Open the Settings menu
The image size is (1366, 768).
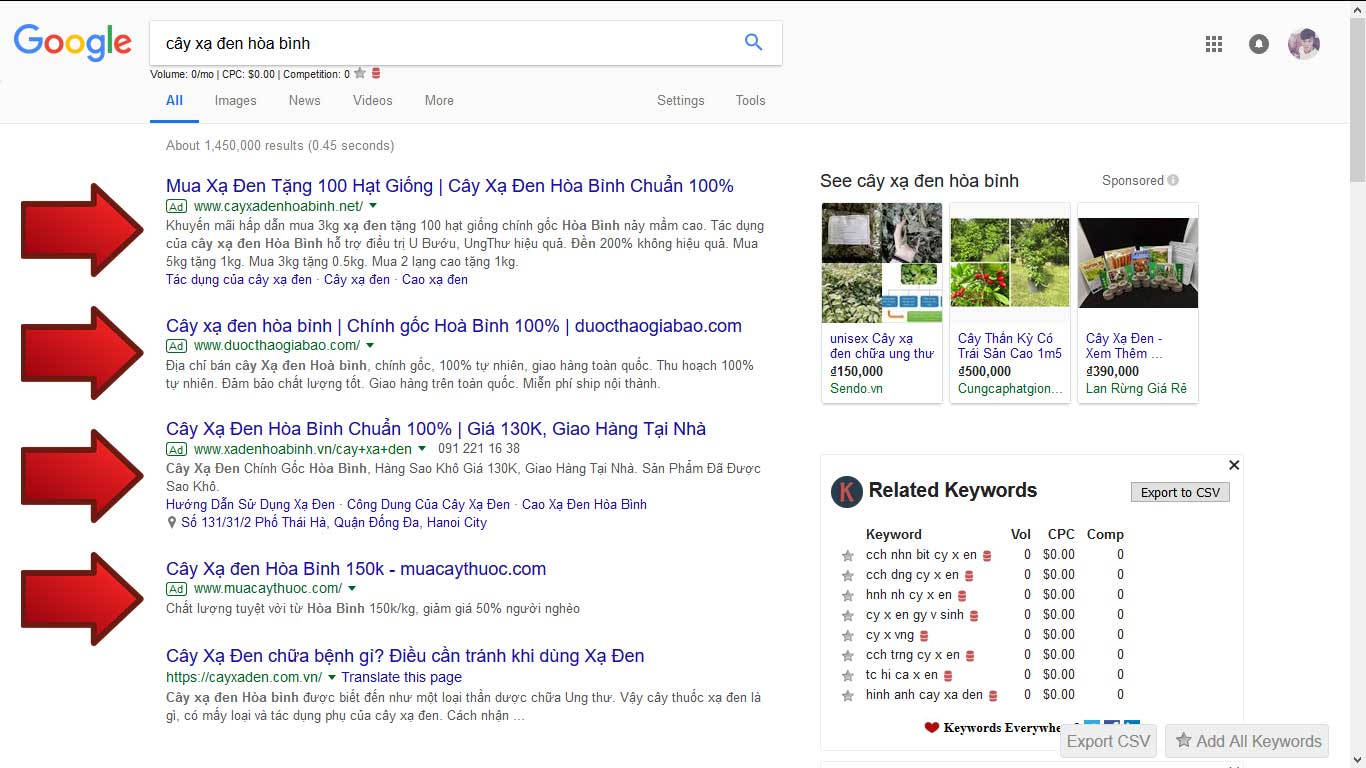pyautogui.click(x=680, y=100)
